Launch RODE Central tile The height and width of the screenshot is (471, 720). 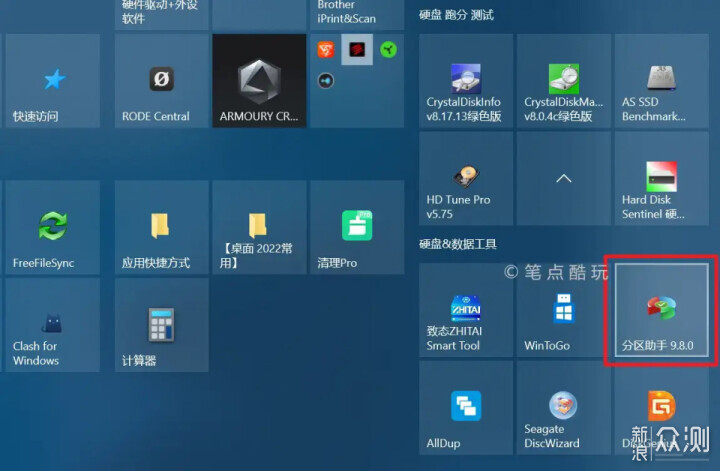point(162,81)
